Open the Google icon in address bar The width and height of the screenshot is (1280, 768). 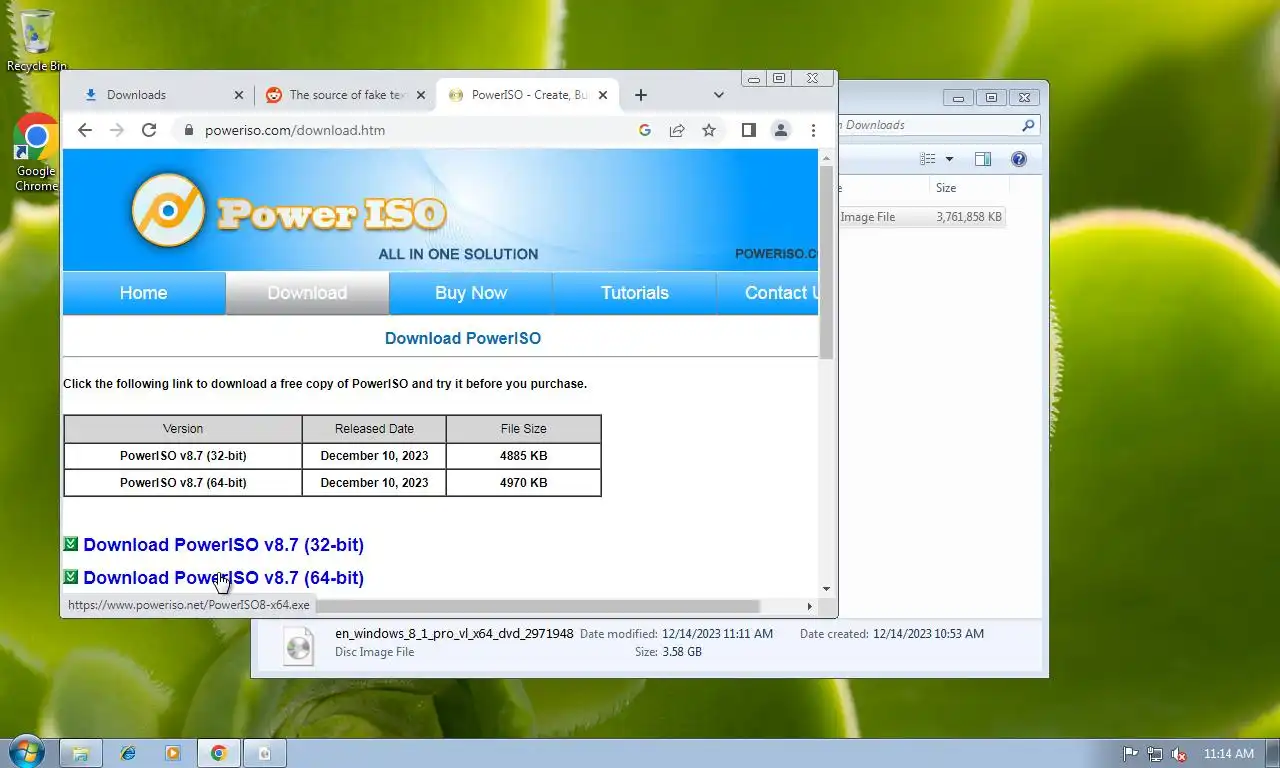[x=645, y=130]
